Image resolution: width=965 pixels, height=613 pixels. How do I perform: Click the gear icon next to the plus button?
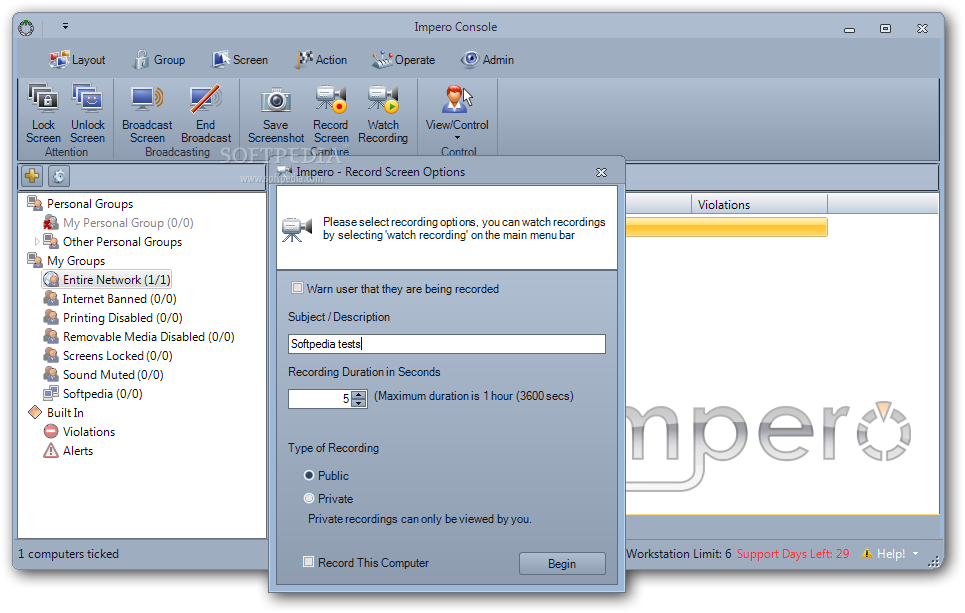tap(59, 176)
